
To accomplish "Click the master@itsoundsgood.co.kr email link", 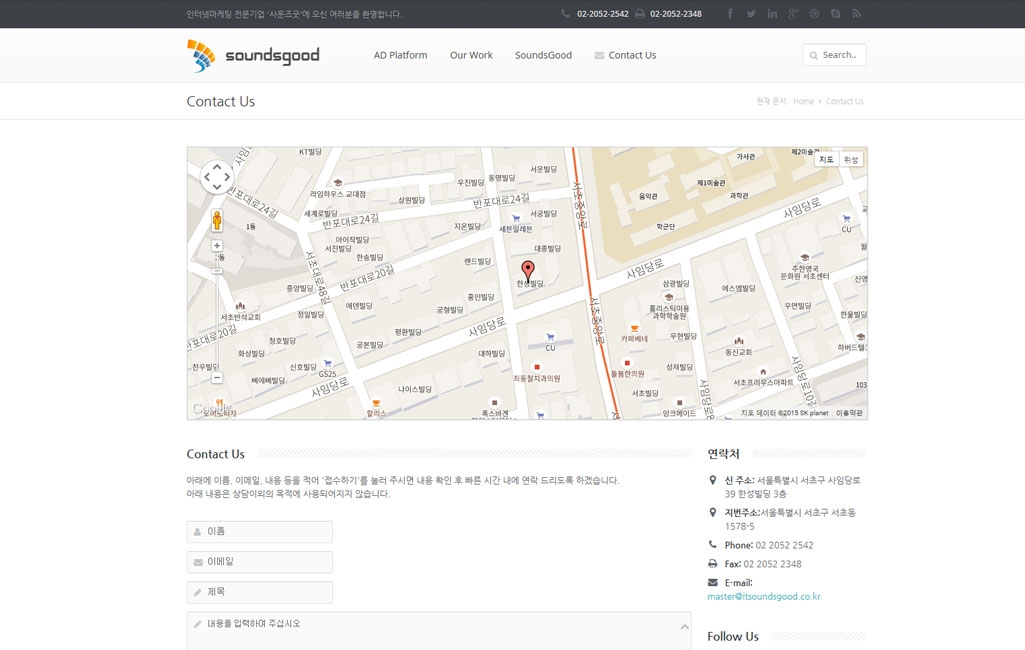I will coord(764,596).
